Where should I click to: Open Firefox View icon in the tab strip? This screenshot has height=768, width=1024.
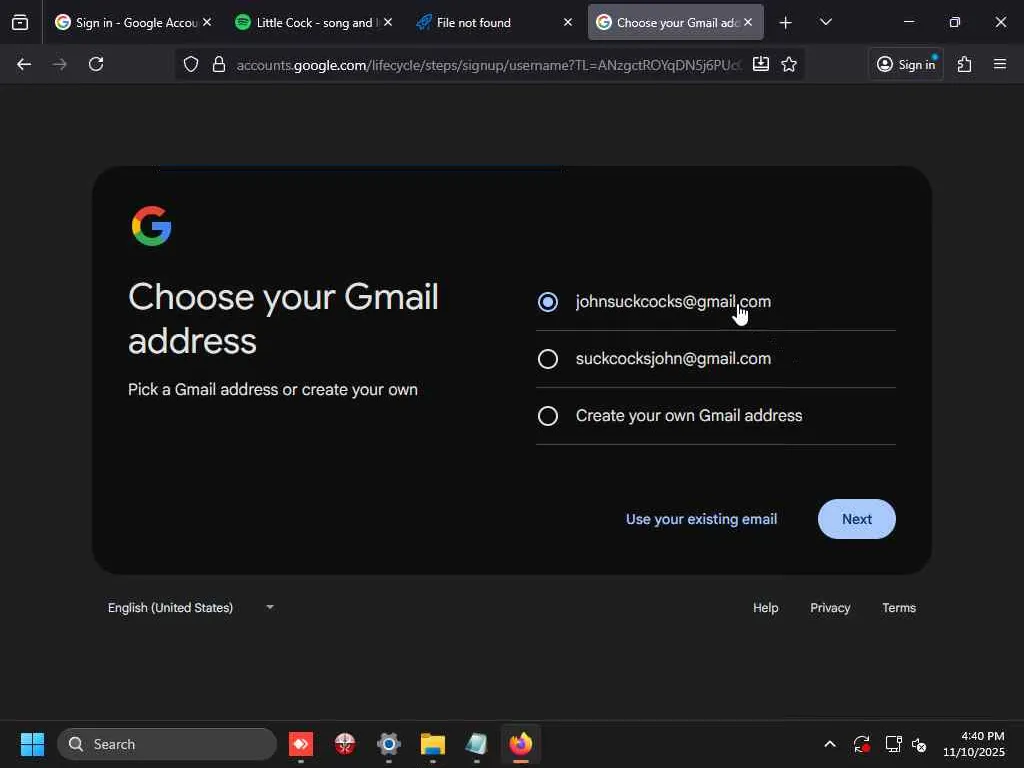click(x=20, y=23)
